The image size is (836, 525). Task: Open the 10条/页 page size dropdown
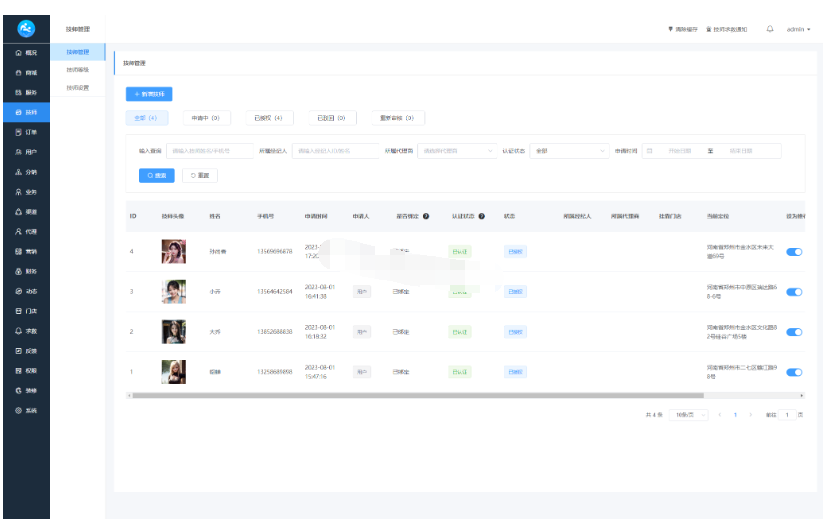pos(689,414)
